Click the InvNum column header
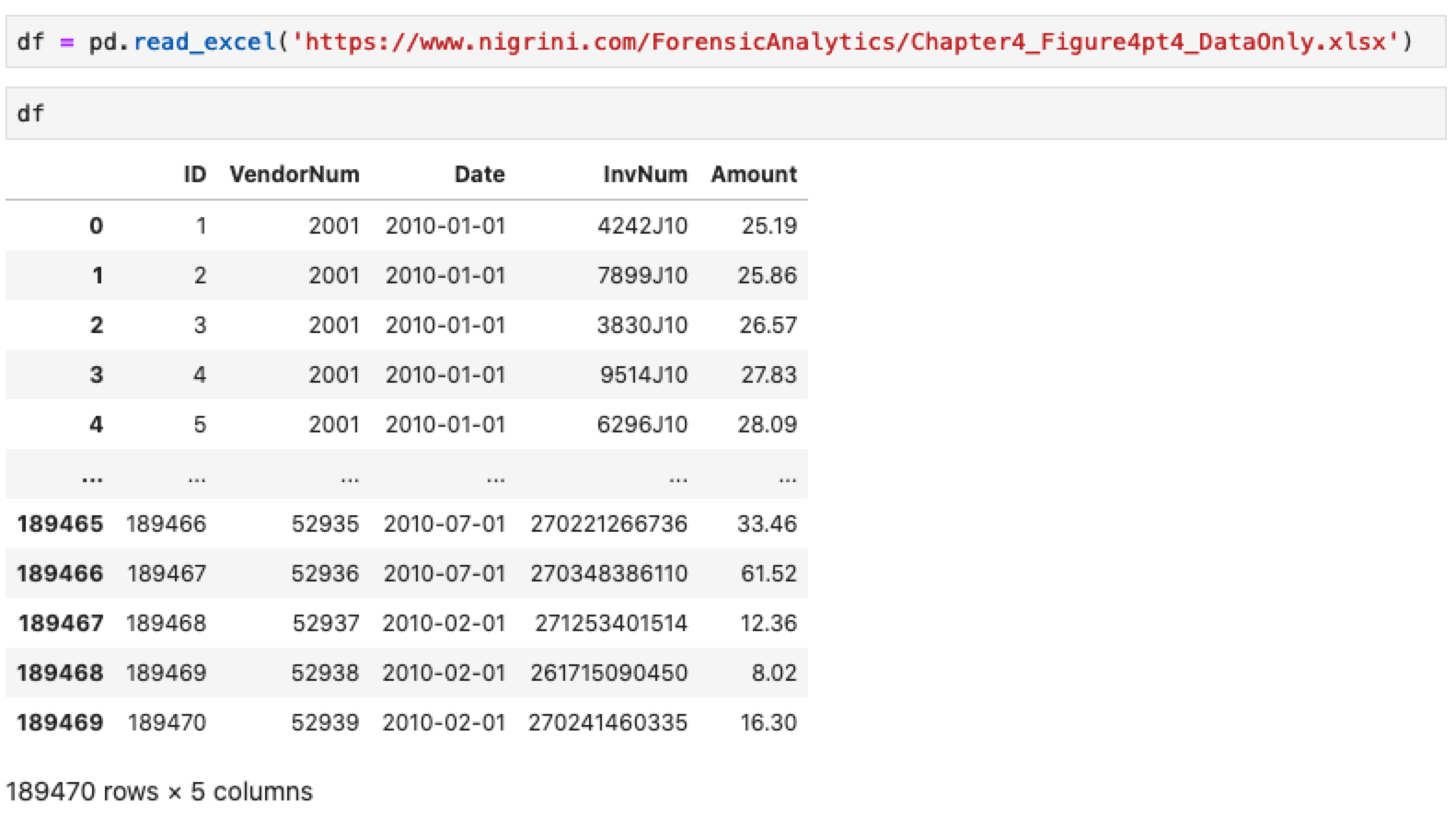This screenshot has height=817, width=1456. 644,175
